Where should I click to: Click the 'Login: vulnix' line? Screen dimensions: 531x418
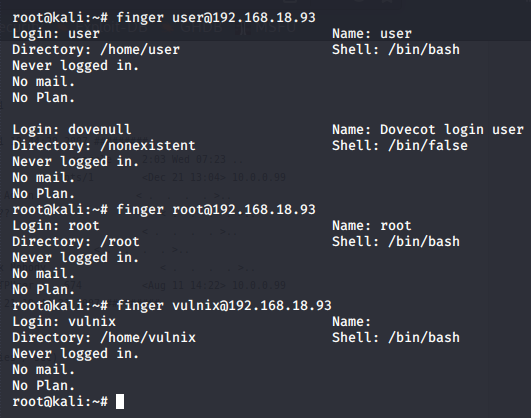click(64, 321)
